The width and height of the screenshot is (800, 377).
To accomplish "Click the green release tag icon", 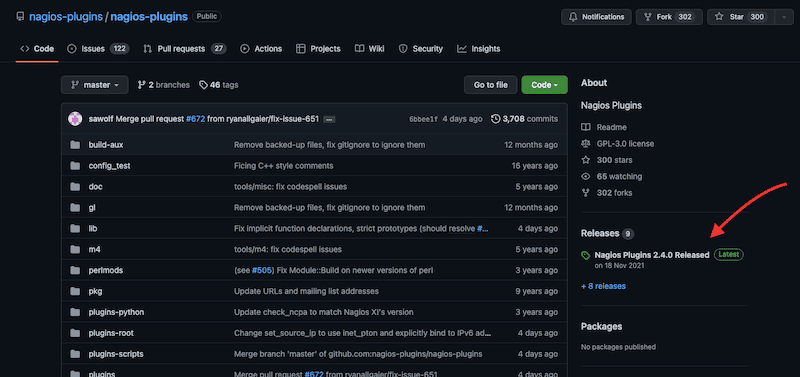I will (585, 255).
